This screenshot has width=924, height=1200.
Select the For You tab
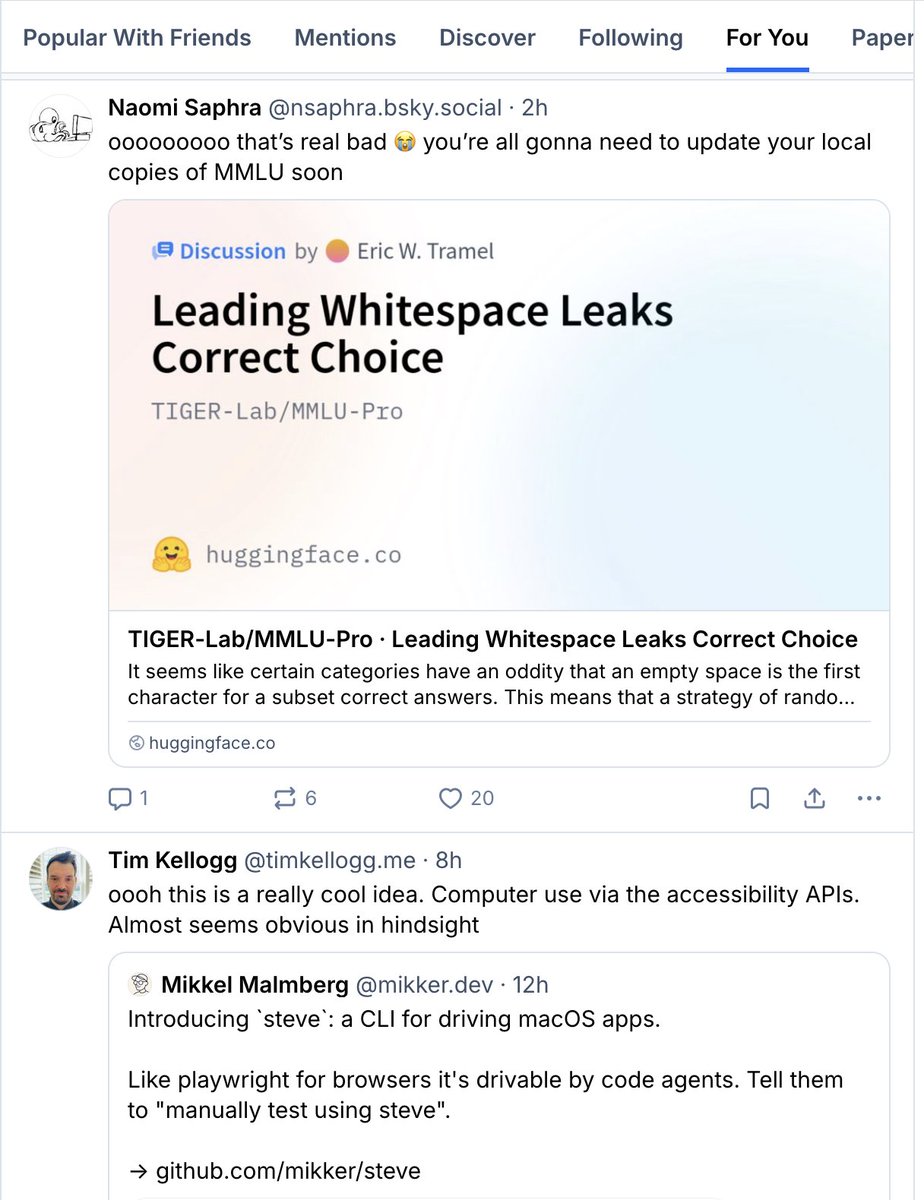click(x=767, y=38)
